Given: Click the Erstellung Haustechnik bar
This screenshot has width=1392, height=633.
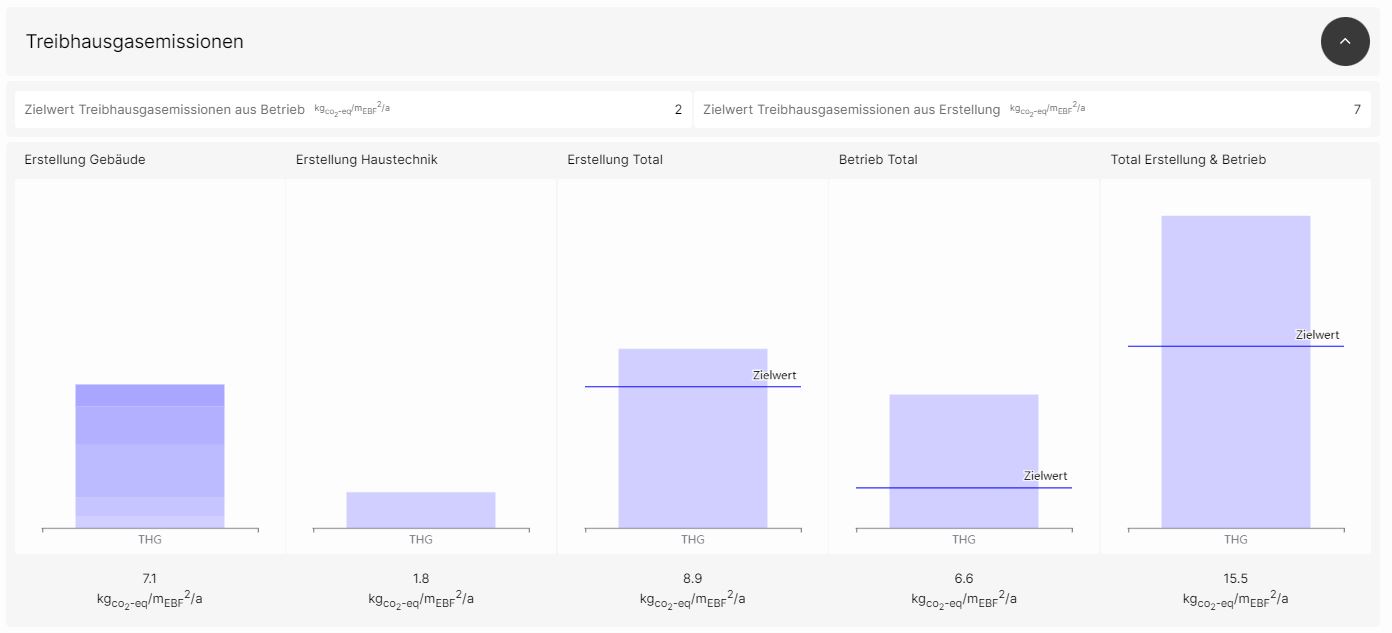Looking at the screenshot, I should (x=421, y=510).
